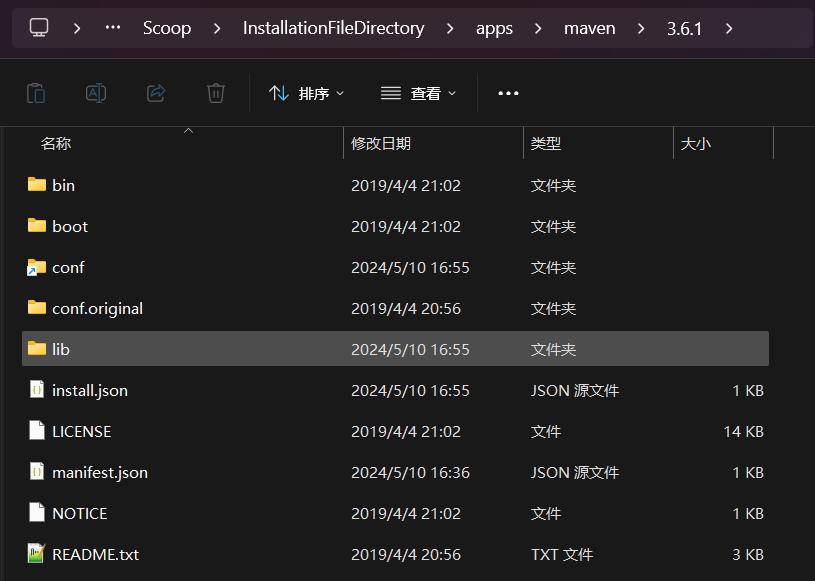Image resolution: width=815 pixels, height=581 pixels.
Task: Click the paste clipboard icon
Action: (x=36, y=93)
